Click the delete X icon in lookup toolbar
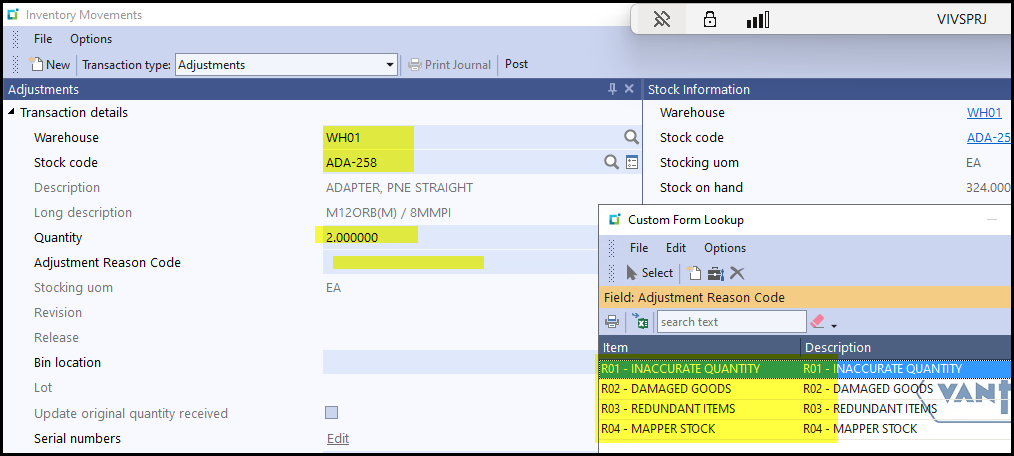This screenshot has height=456, width=1014. coord(737,273)
